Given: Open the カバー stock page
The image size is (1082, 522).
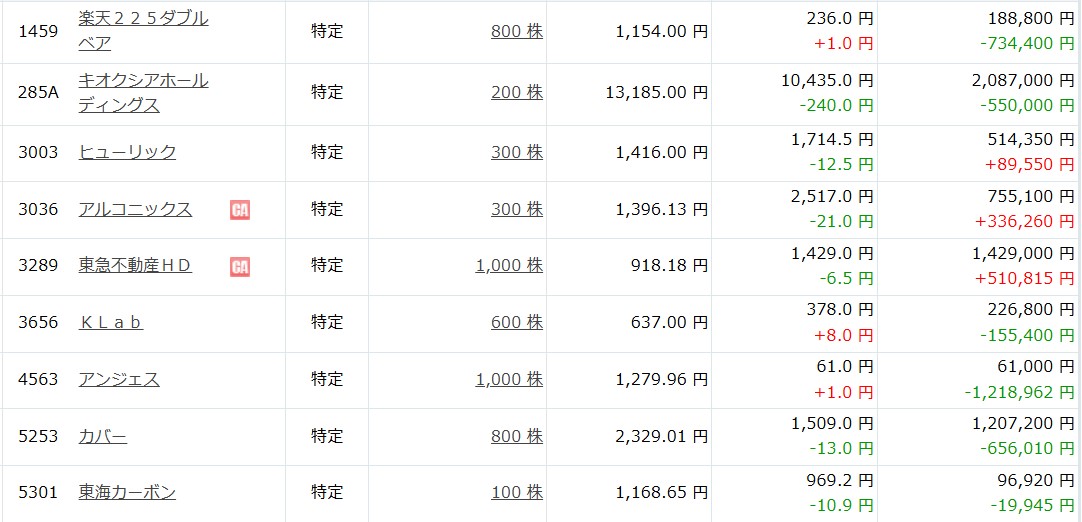Looking at the screenshot, I should tap(103, 436).
